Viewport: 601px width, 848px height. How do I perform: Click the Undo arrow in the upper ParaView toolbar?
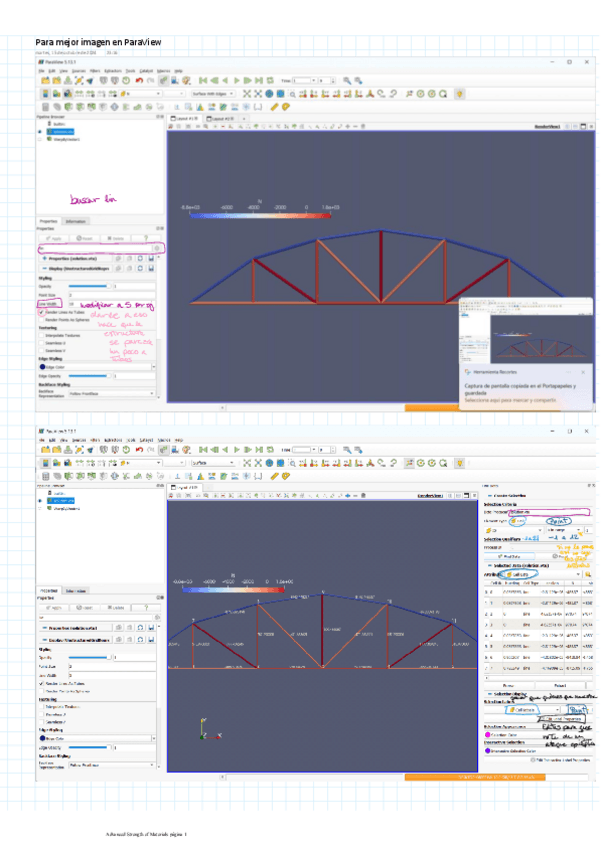[137, 80]
